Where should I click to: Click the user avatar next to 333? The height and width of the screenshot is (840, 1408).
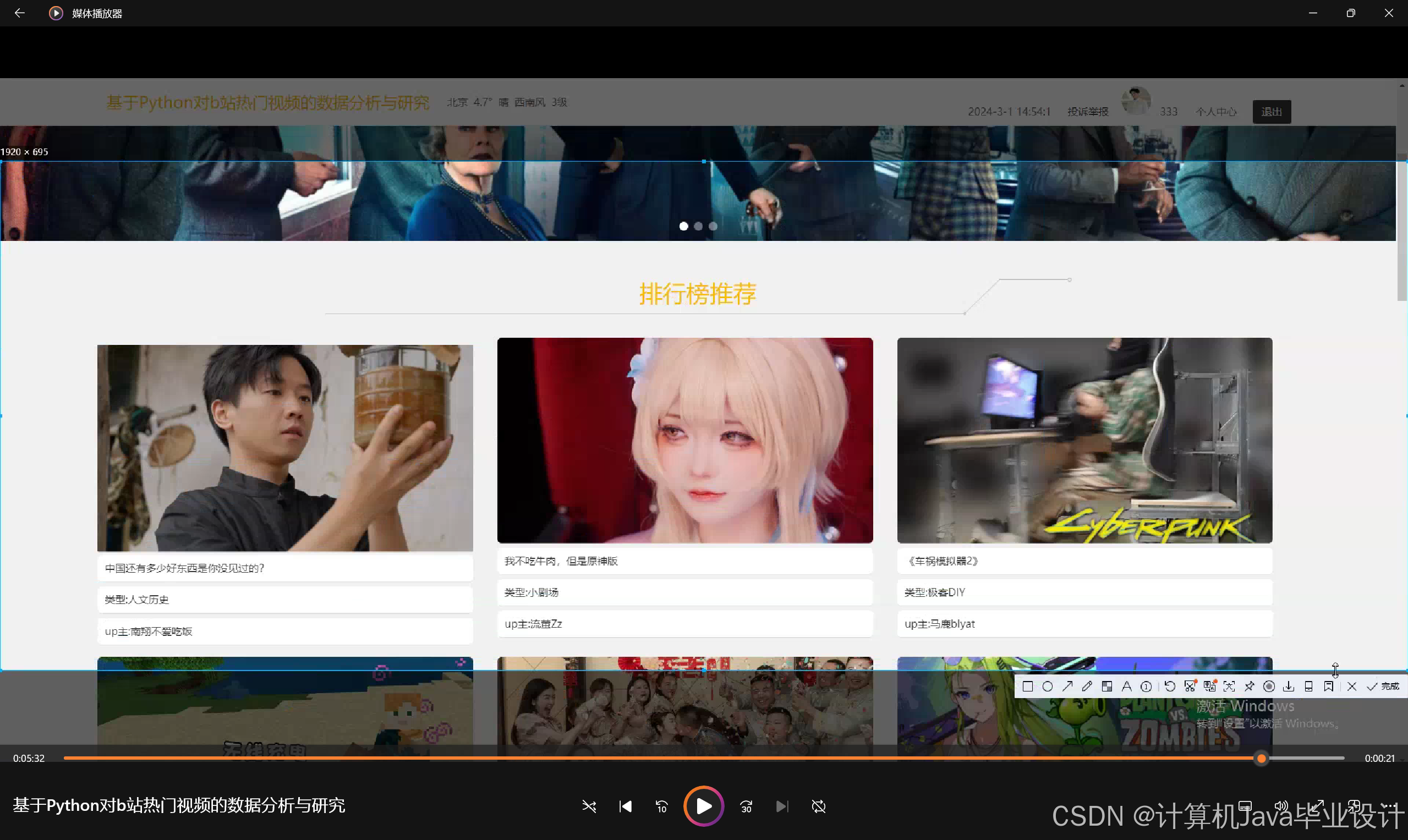click(1136, 101)
